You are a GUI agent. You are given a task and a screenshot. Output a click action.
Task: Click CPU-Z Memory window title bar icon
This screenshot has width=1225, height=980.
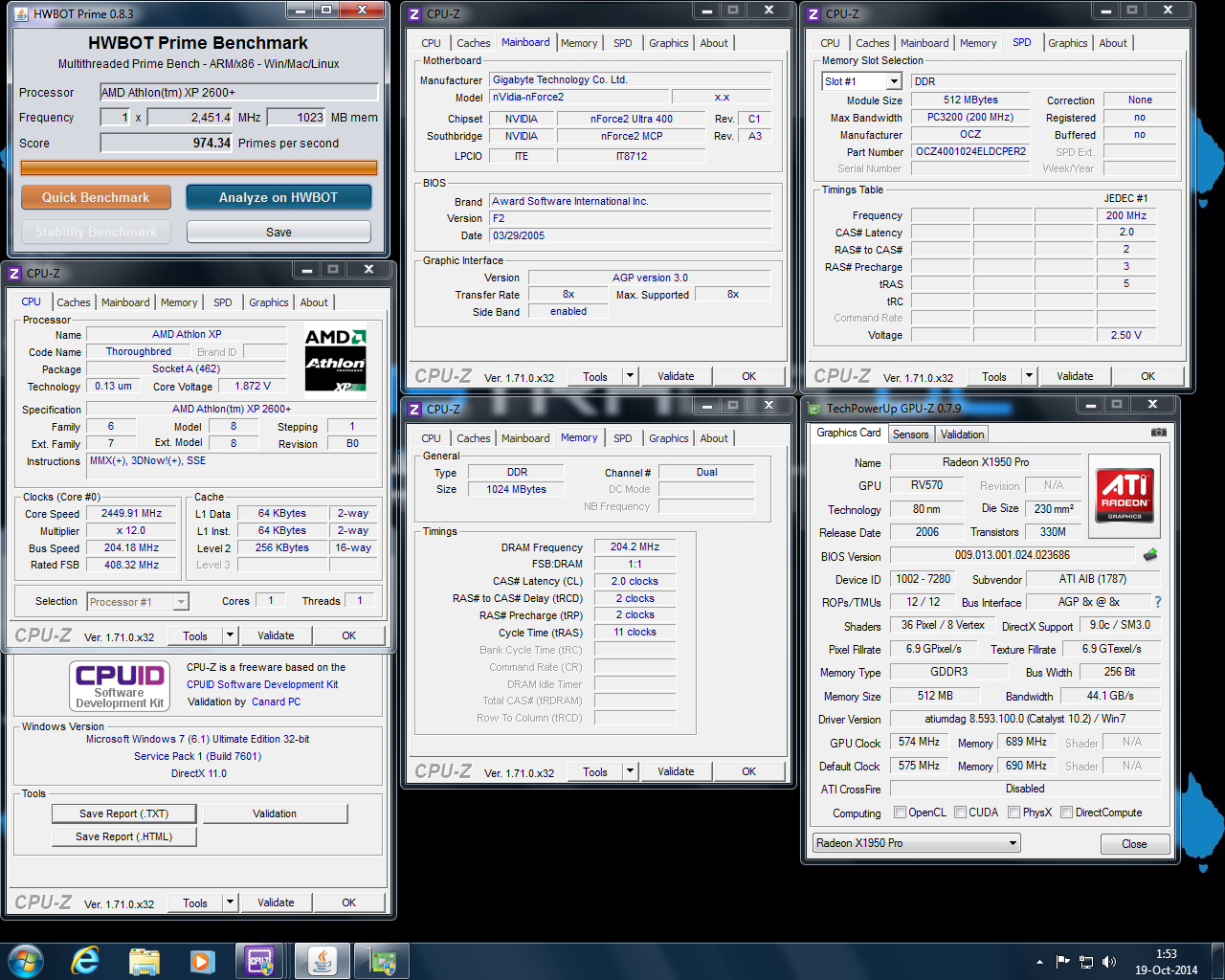point(414,409)
